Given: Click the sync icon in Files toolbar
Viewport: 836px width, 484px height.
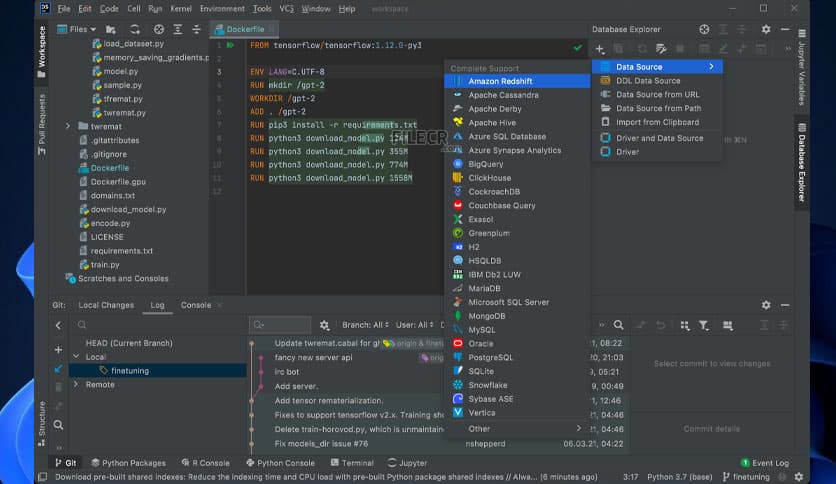Looking at the screenshot, I should (x=135, y=29).
